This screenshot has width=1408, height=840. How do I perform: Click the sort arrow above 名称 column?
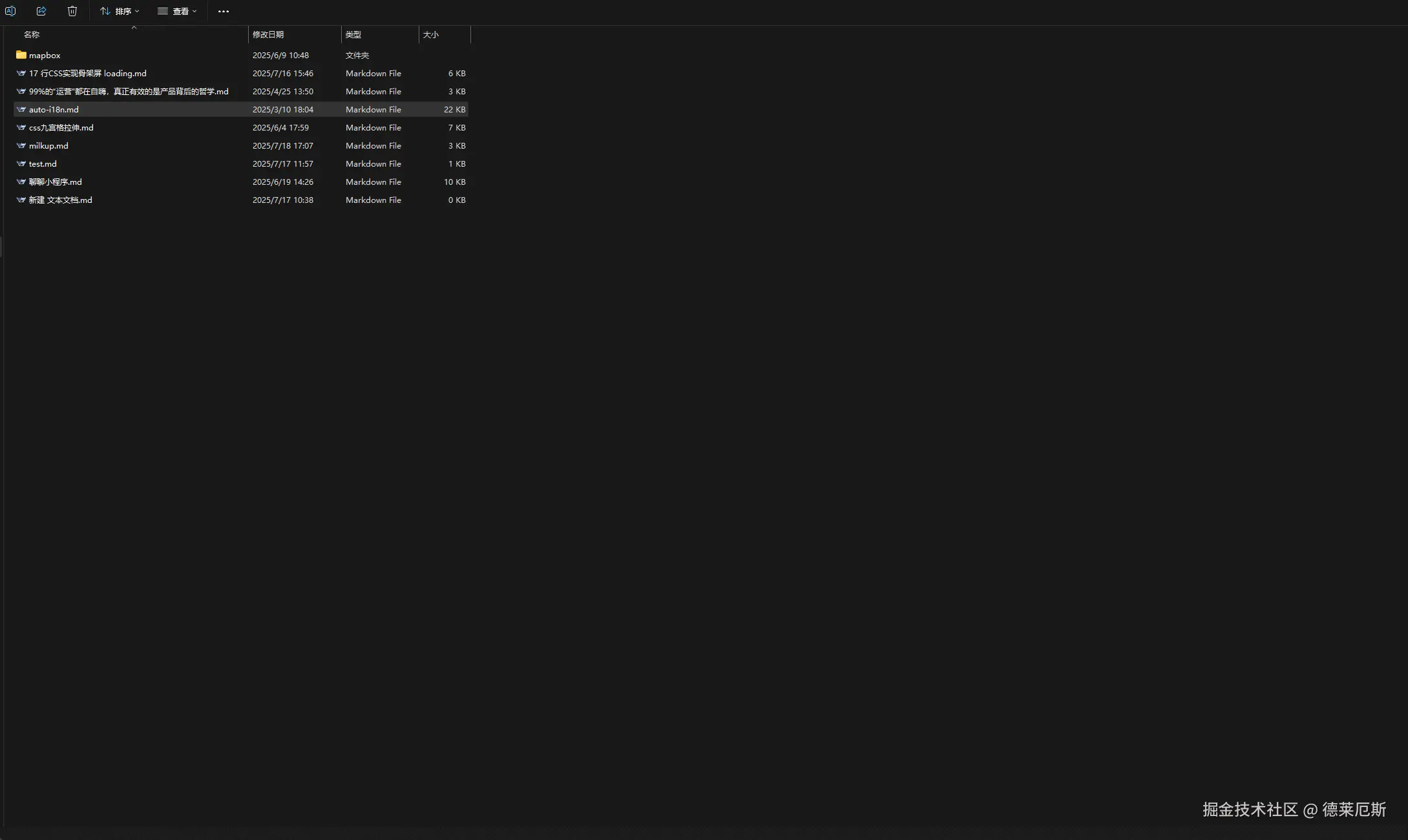point(134,27)
